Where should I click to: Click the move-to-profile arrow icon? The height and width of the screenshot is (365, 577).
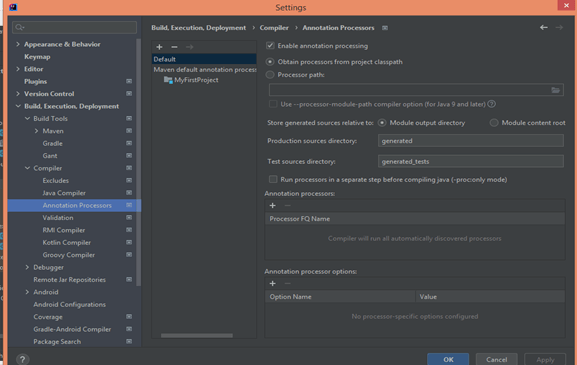click(190, 47)
